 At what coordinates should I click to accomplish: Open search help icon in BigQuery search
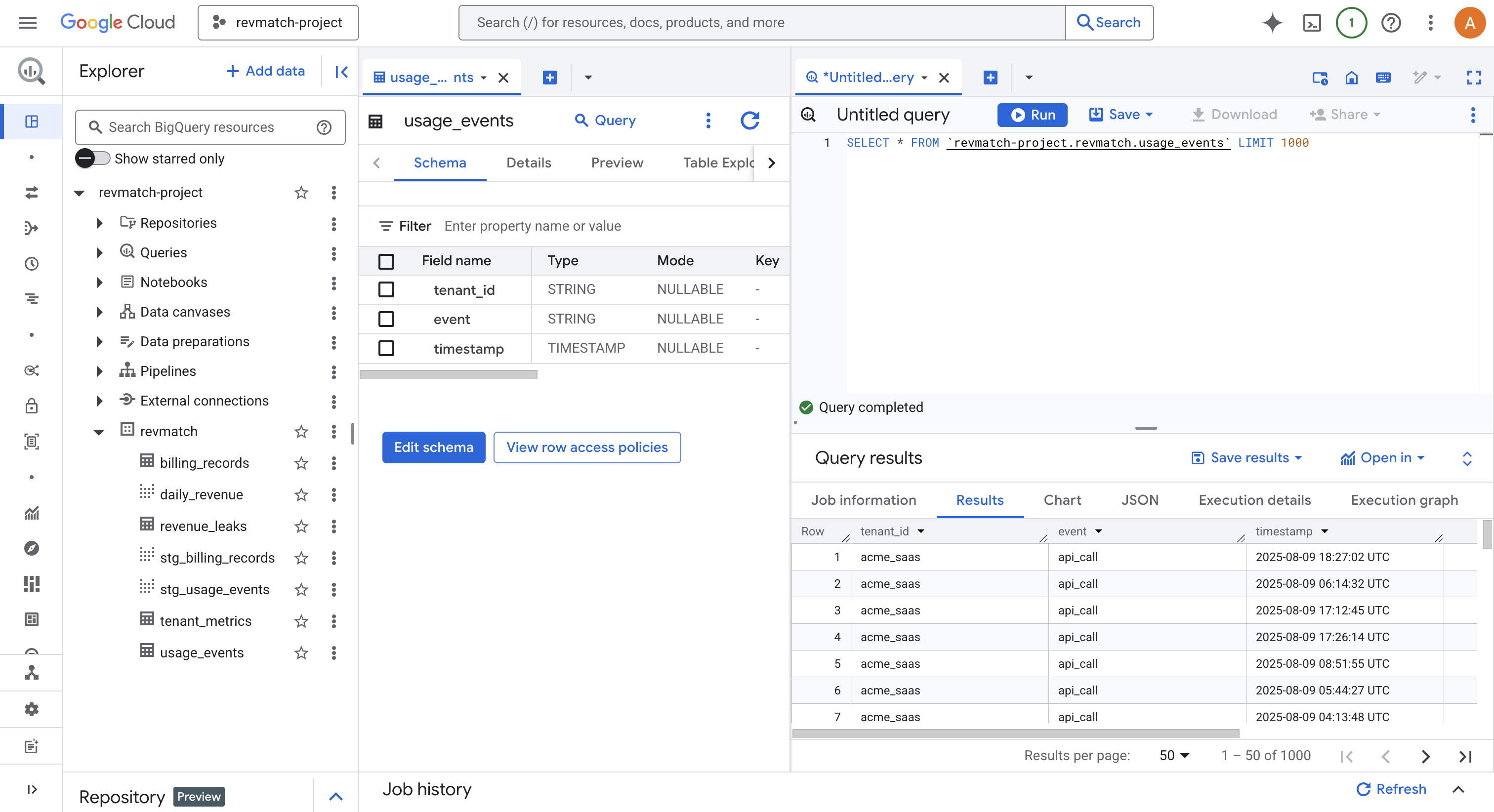(324, 127)
